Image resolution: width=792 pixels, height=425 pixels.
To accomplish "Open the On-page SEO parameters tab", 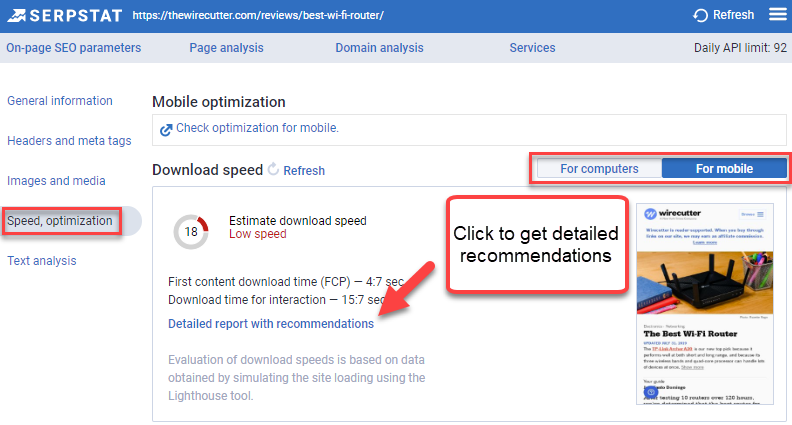I will [x=74, y=48].
